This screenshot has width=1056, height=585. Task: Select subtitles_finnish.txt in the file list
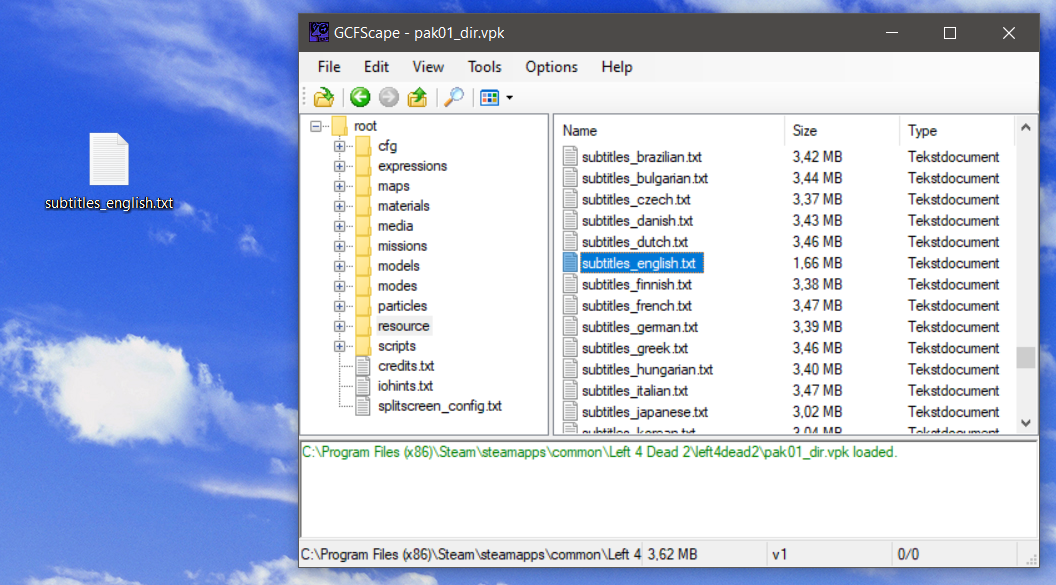636,285
